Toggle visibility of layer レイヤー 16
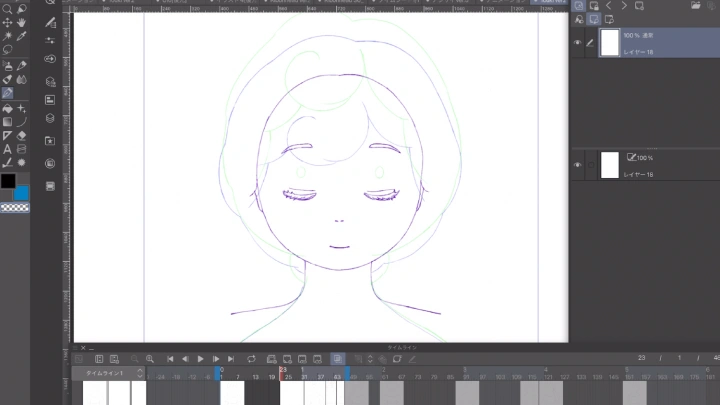720x405 pixels. point(578,165)
